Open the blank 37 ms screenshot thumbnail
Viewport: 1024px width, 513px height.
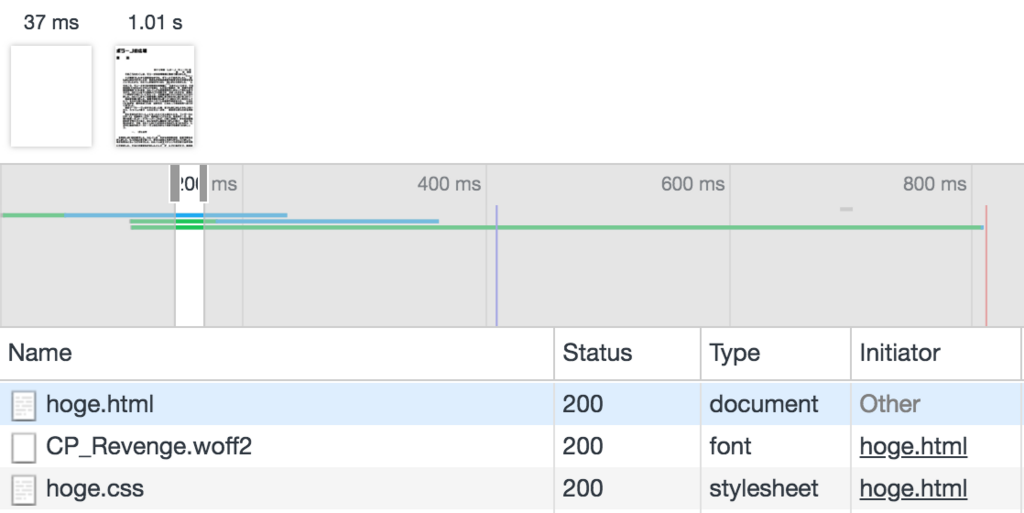click(x=51, y=96)
